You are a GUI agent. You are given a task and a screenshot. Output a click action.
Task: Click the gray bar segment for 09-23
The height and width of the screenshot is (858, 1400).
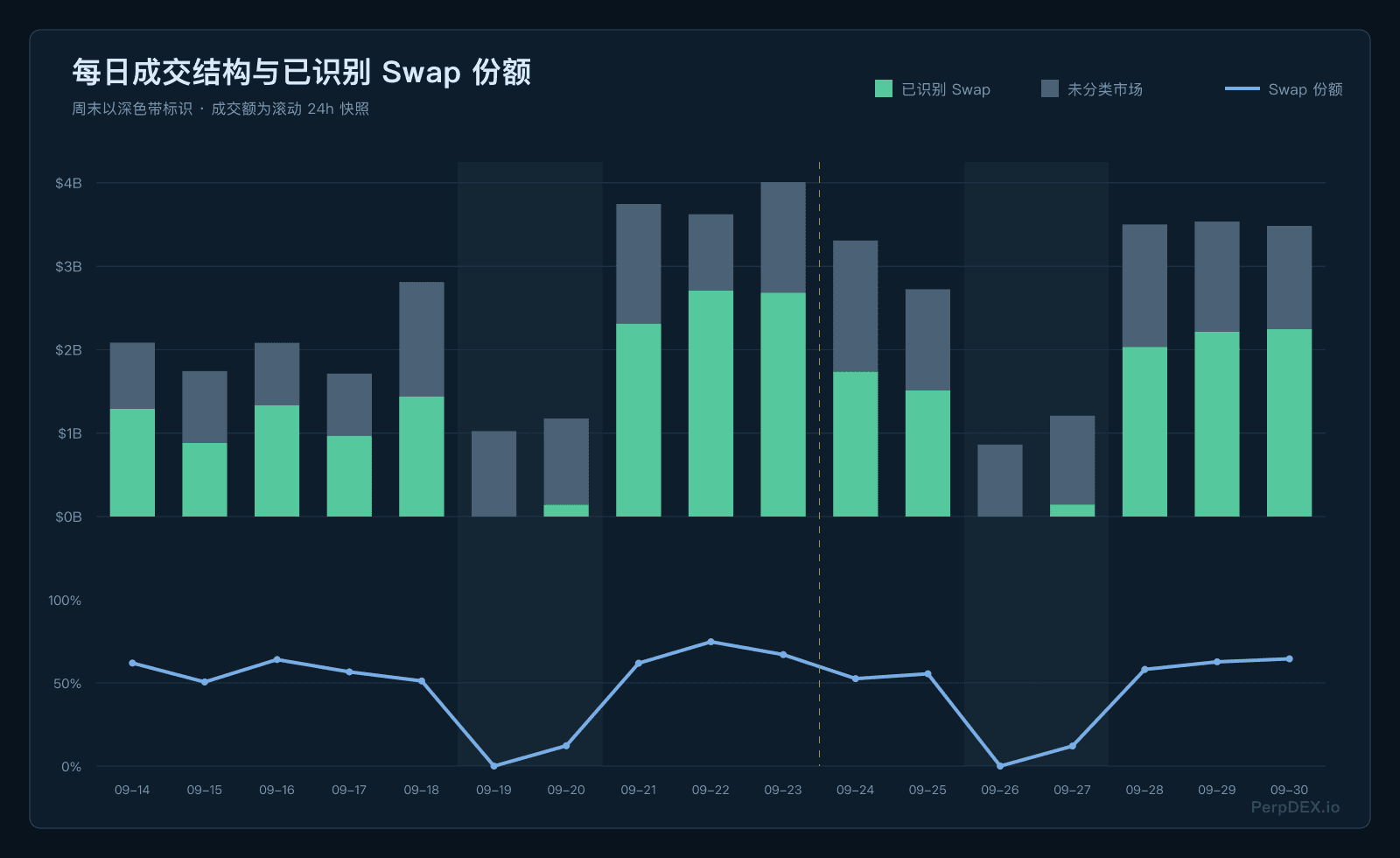(x=783, y=237)
